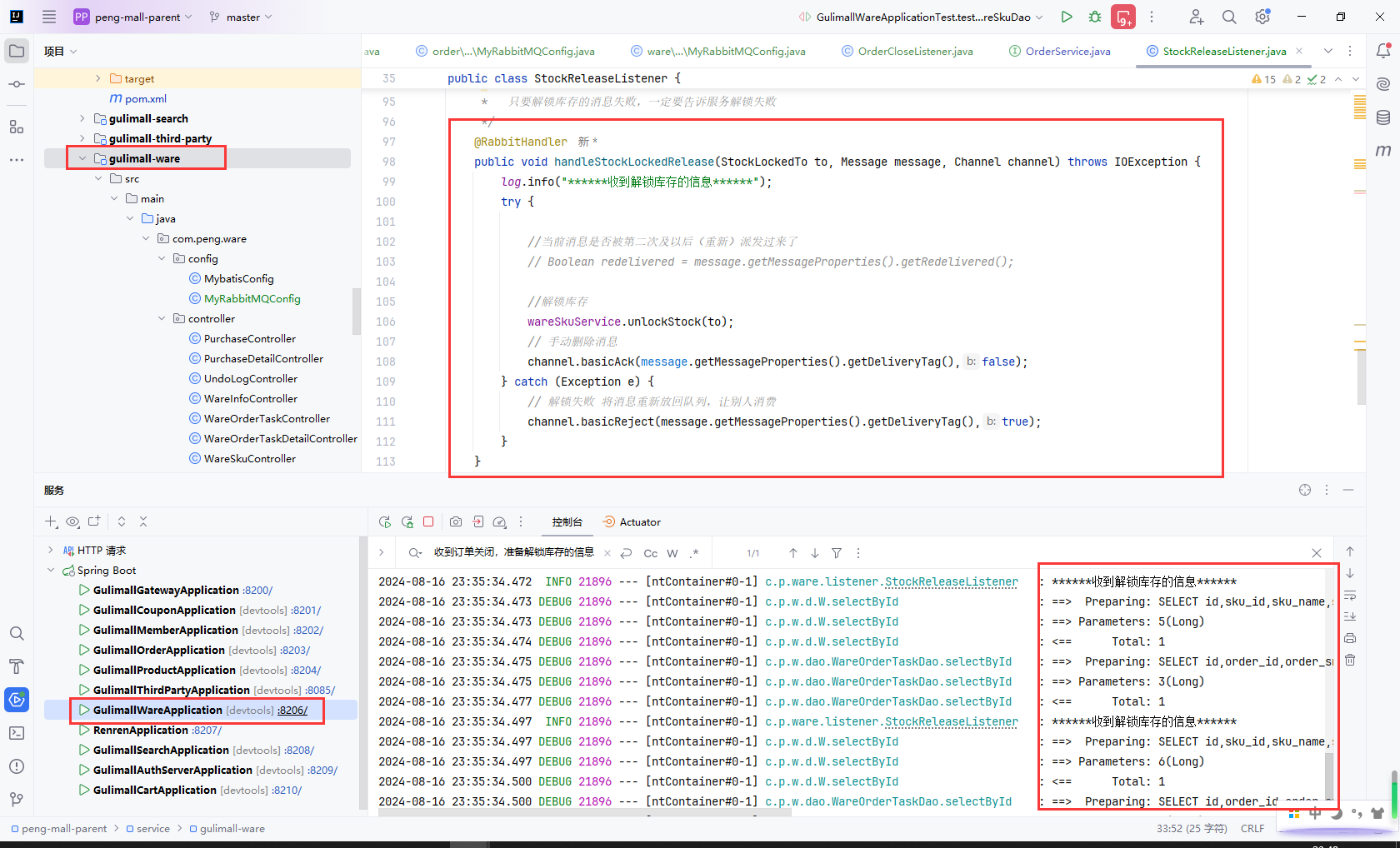Open IDE settings gear icon
This screenshot has width=1400, height=848.
pyautogui.click(x=1262, y=17)
